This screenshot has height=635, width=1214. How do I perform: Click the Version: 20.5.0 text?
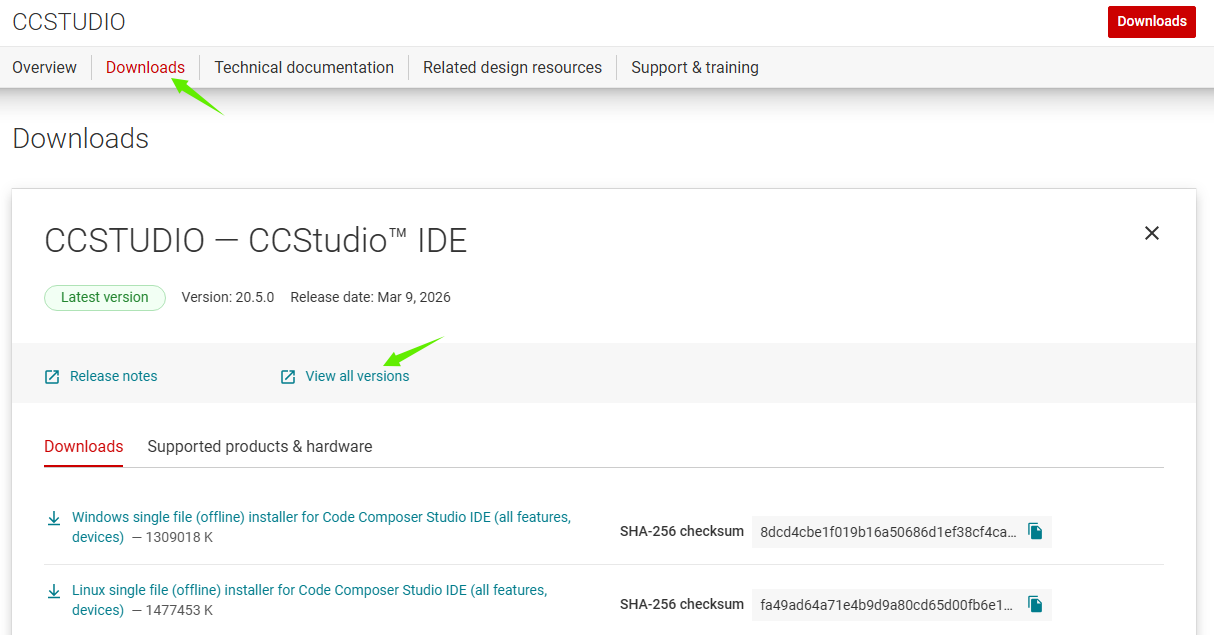[228, 297]
